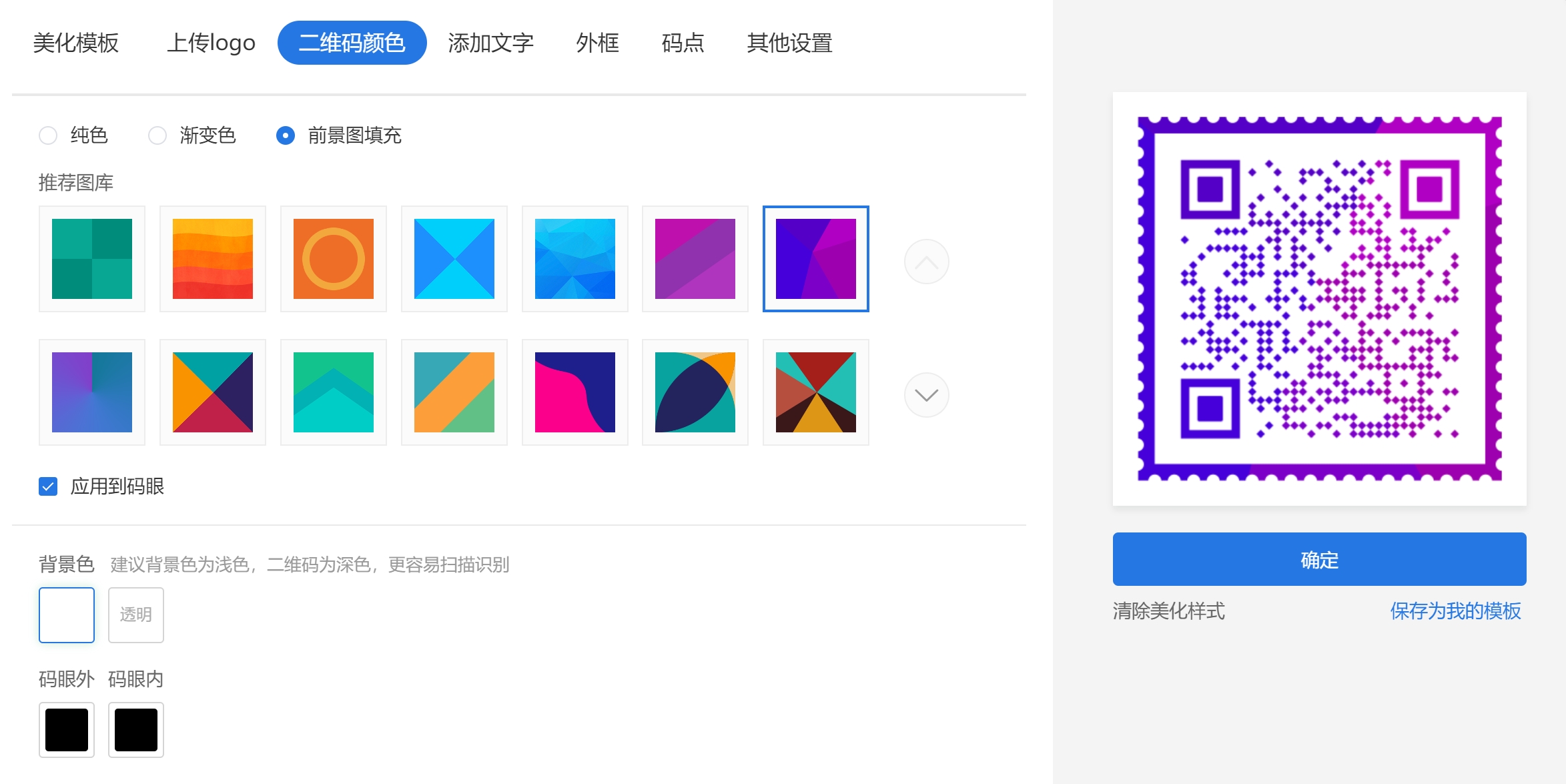Select the 二维码颜色 tab
The width and height of the screenshot is (1566, 784).
click(x=352, y=43)
